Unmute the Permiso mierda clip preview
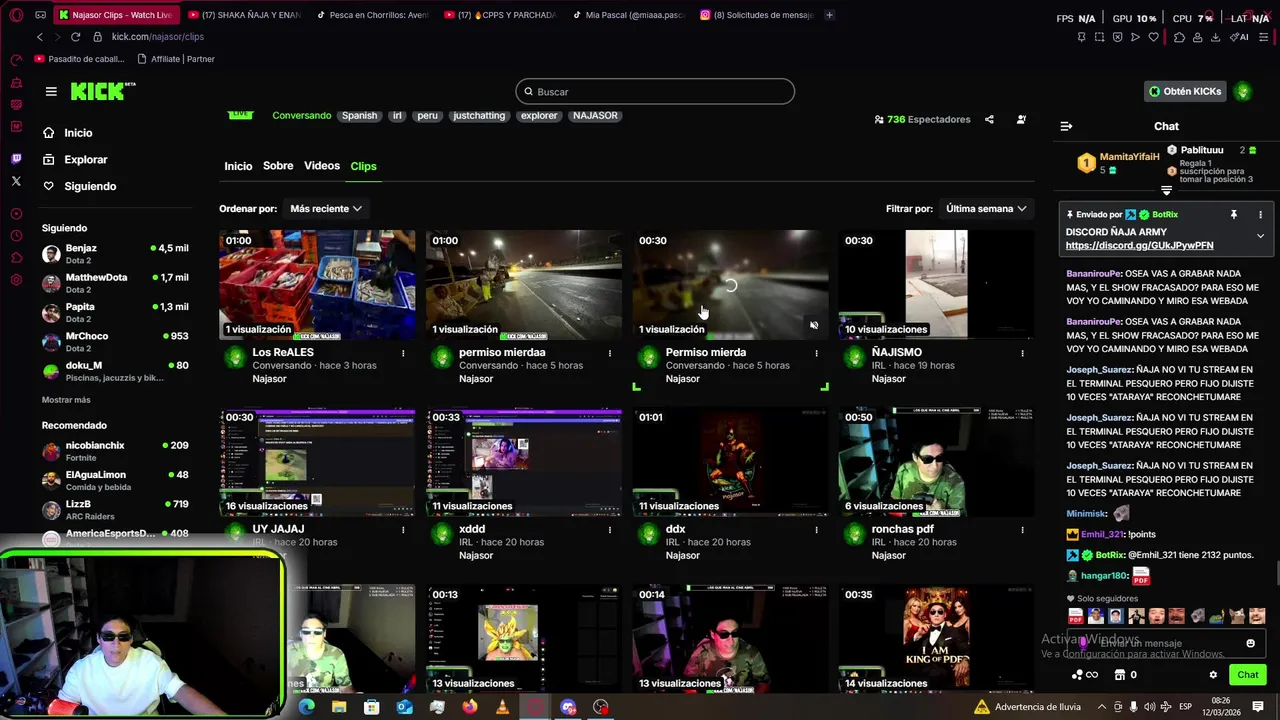The width and height of the screenshot is (1280, 720). pos(814,325)
